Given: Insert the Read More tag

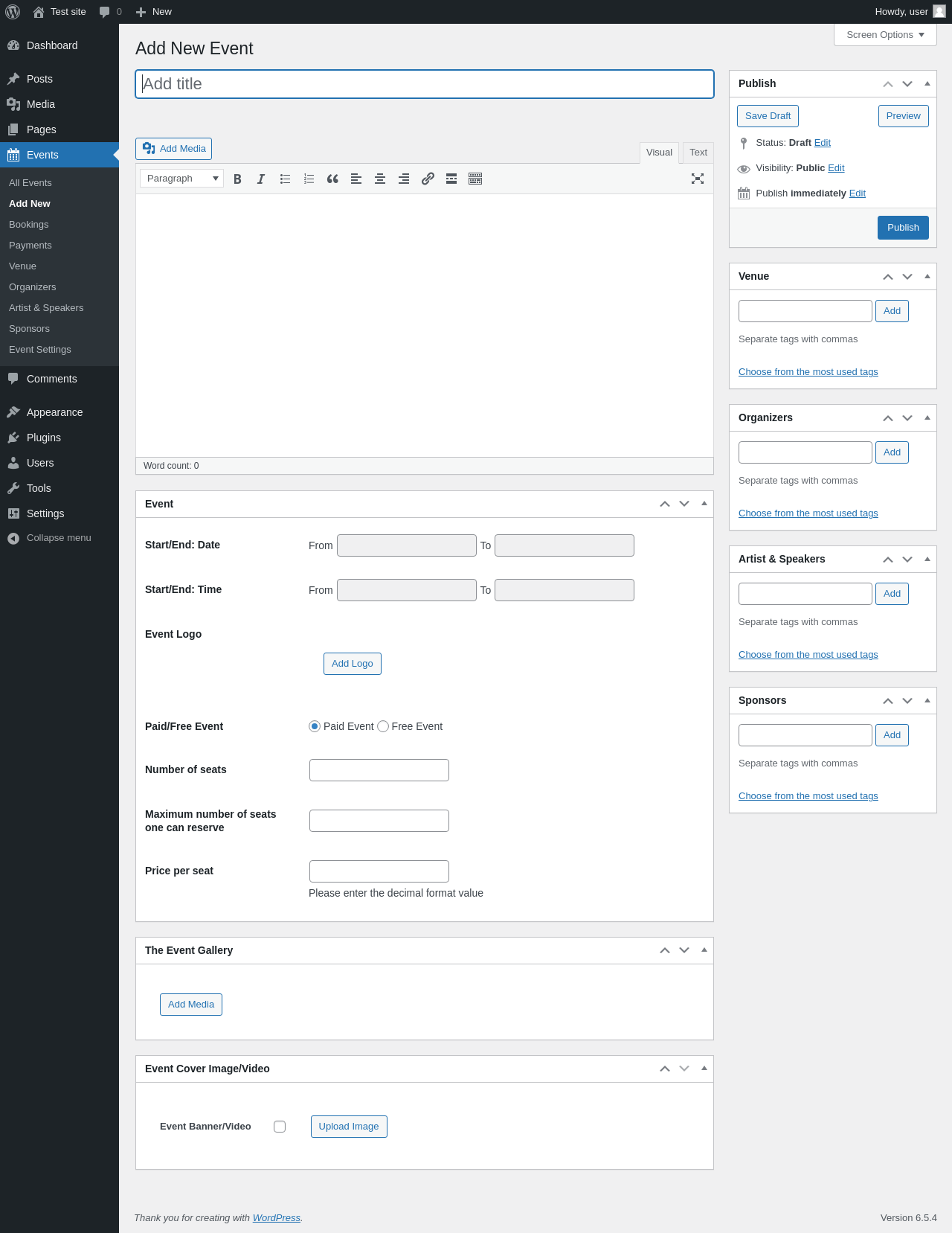Looking at the screenshot, I should tap(451, 179).
